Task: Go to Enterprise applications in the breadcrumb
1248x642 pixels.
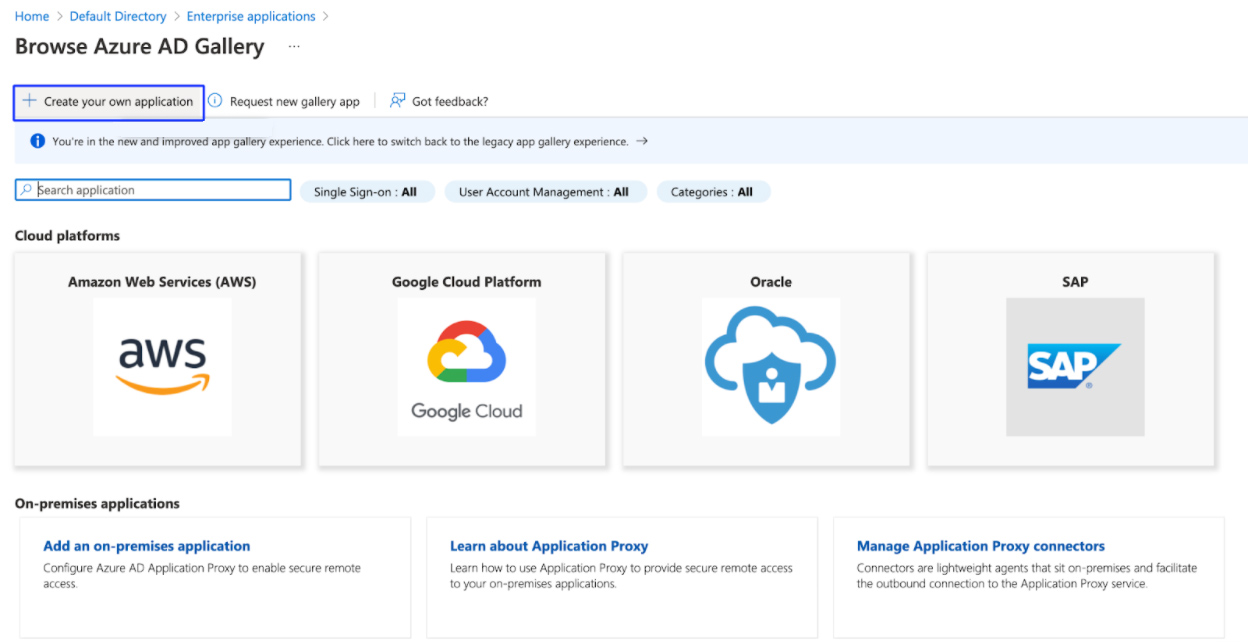Action: (251, 16)
